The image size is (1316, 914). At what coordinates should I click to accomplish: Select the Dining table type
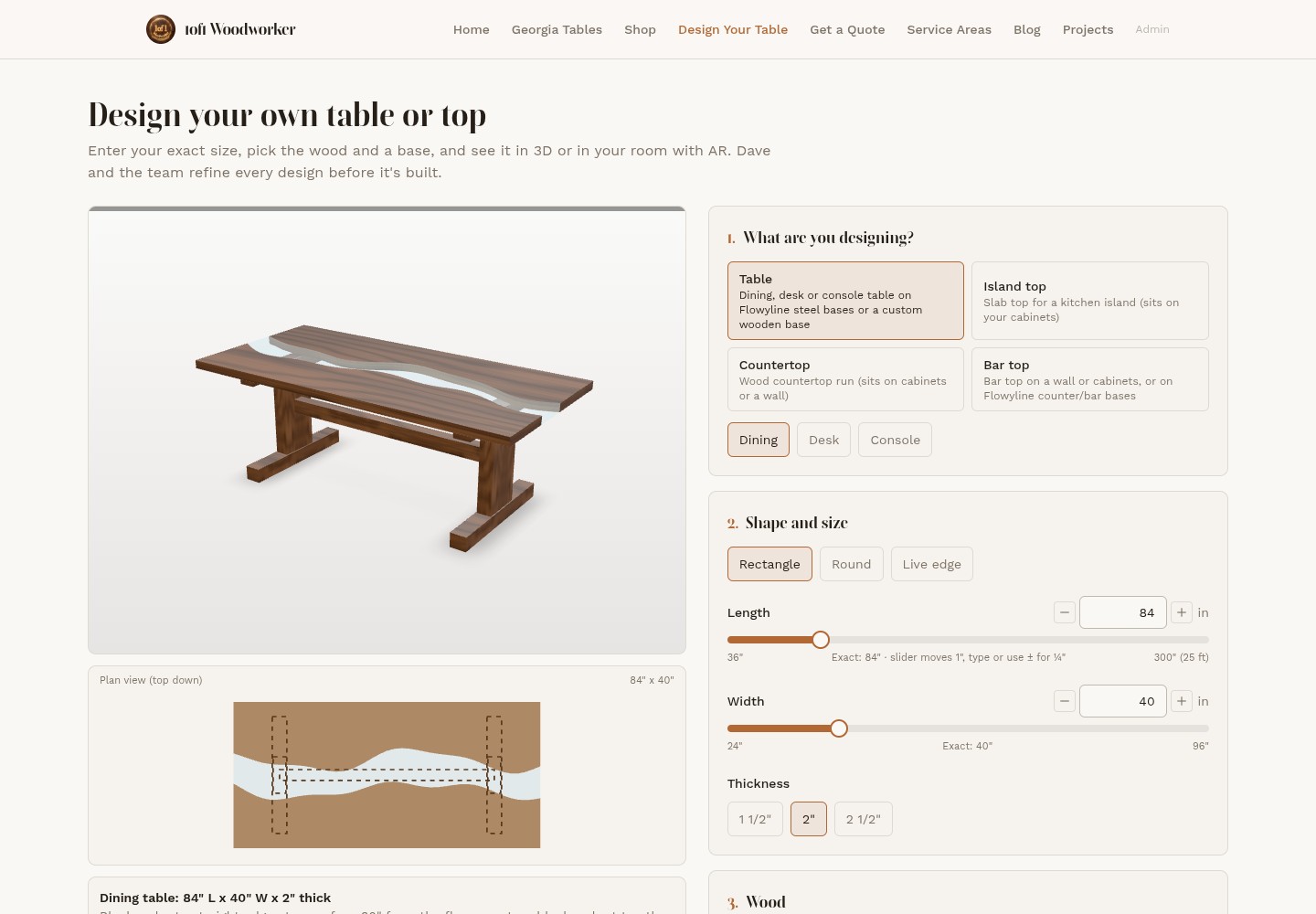coord(759,440)
